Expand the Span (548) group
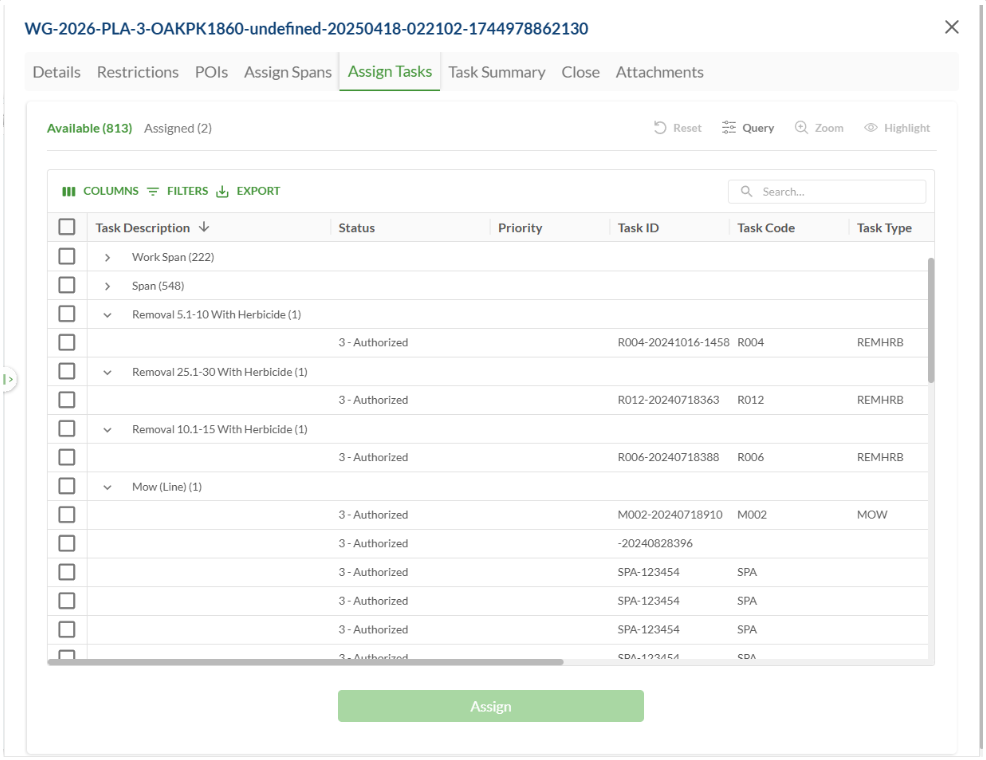 point(107,286)
